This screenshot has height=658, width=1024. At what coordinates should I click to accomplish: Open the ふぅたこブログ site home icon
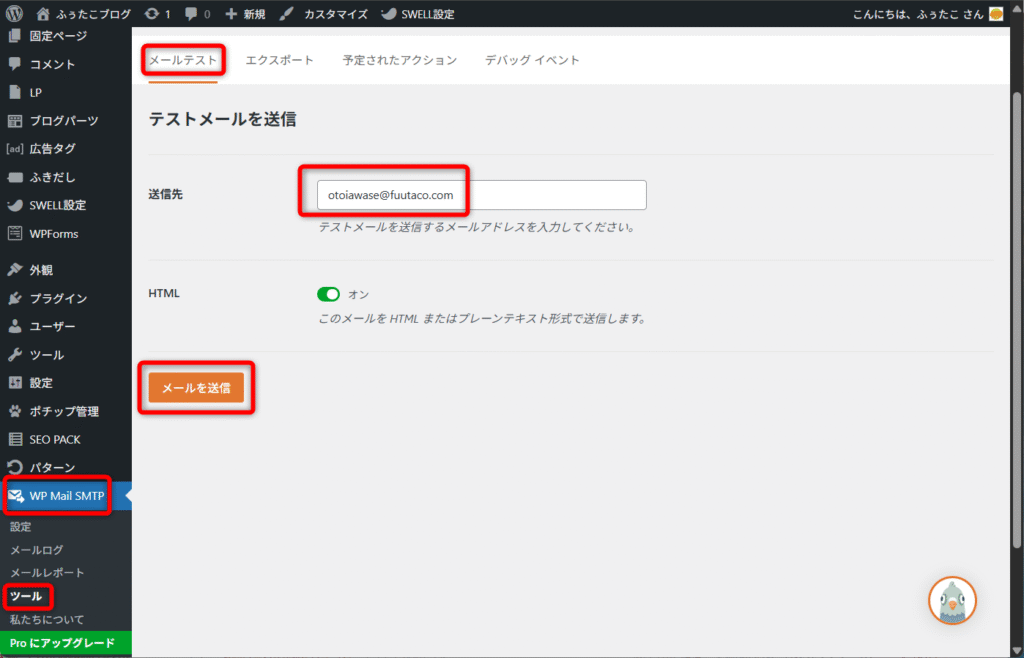tap(42, 15)
